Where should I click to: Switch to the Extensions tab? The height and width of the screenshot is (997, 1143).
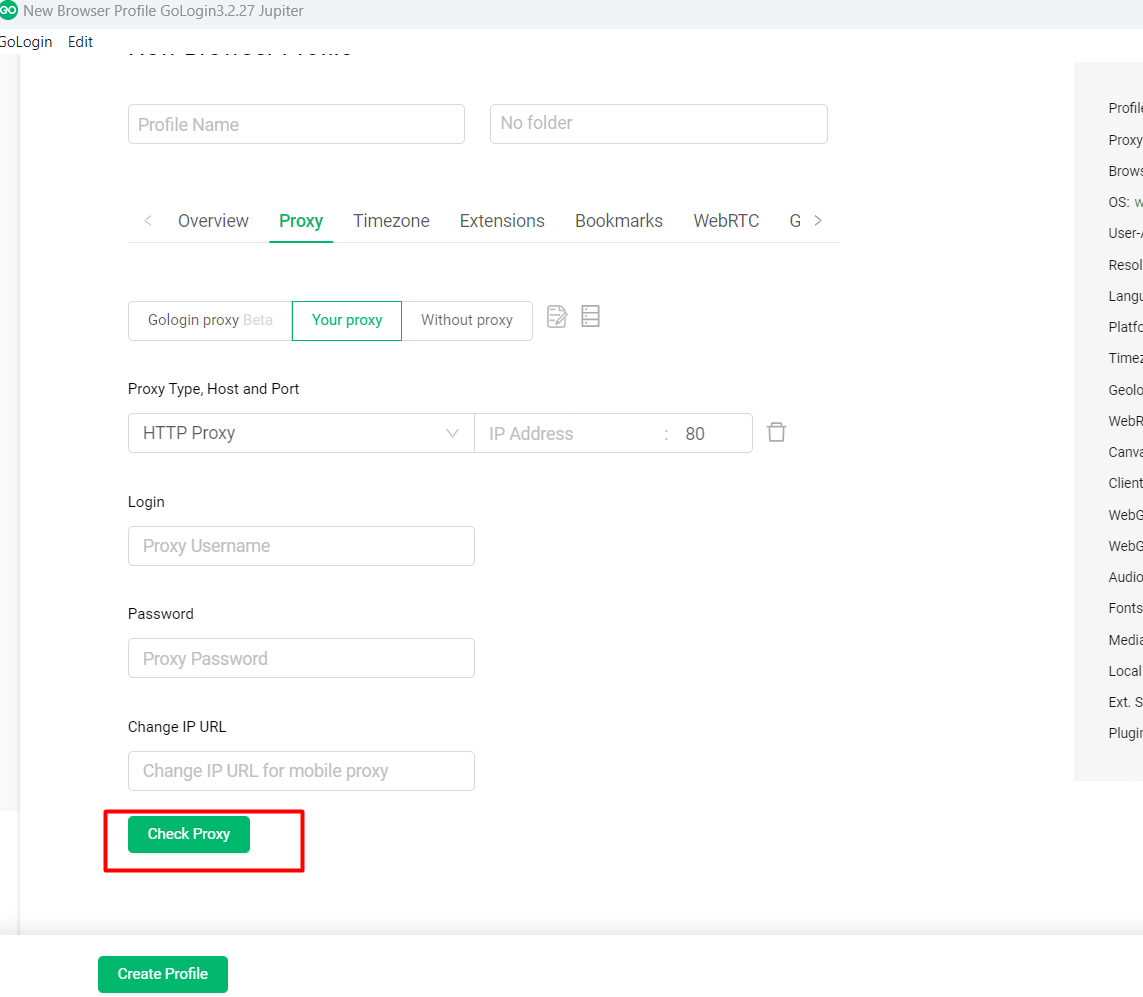click(x=502, y=221)
